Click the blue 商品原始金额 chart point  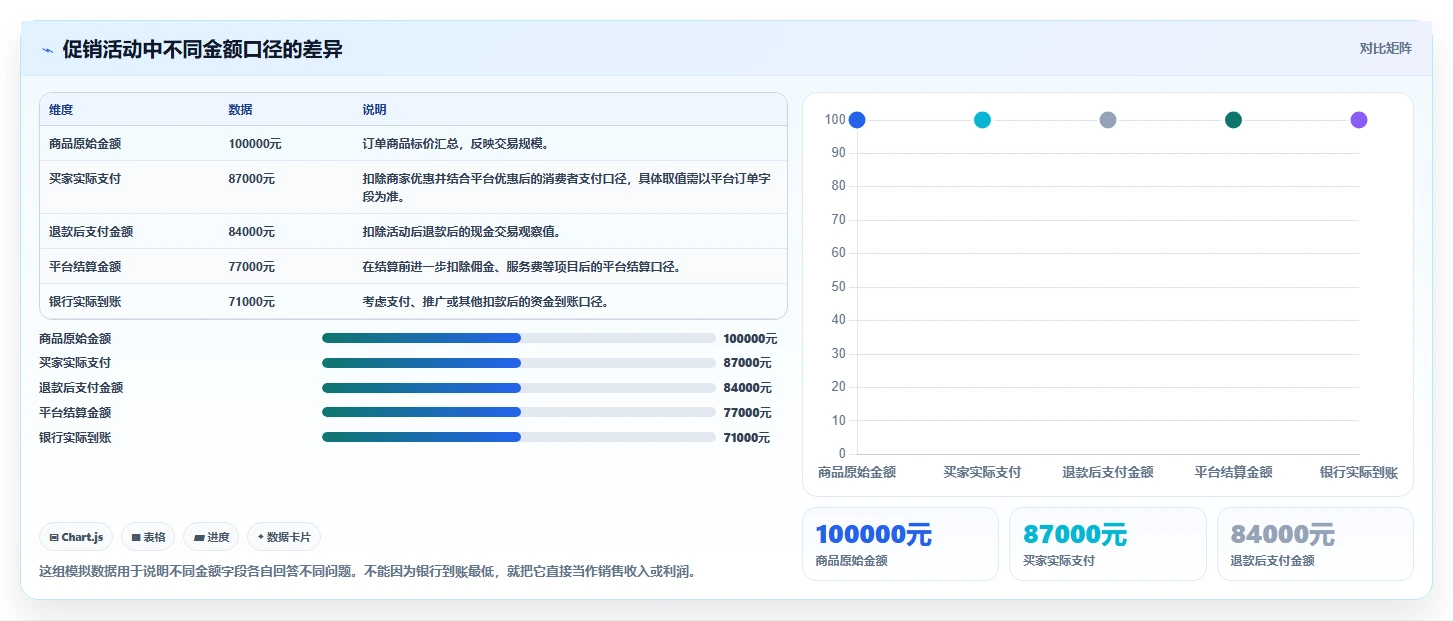(x=857, y=120)
